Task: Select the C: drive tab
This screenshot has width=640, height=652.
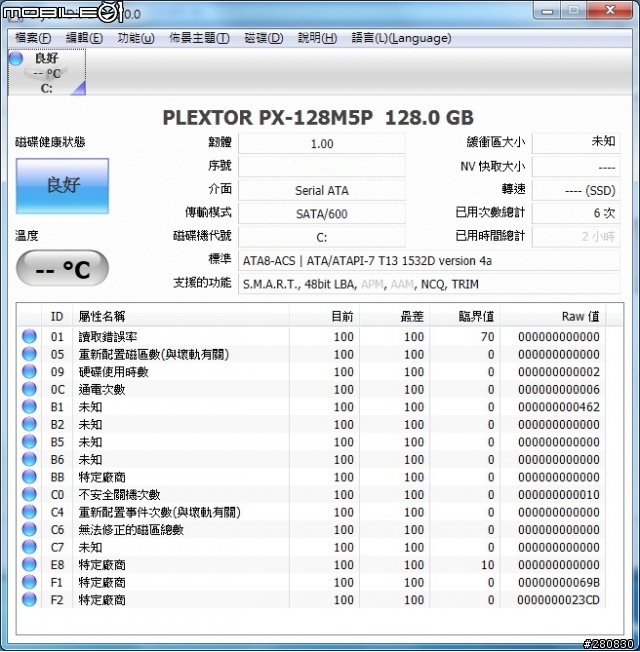Action: [x=47, y=72]
